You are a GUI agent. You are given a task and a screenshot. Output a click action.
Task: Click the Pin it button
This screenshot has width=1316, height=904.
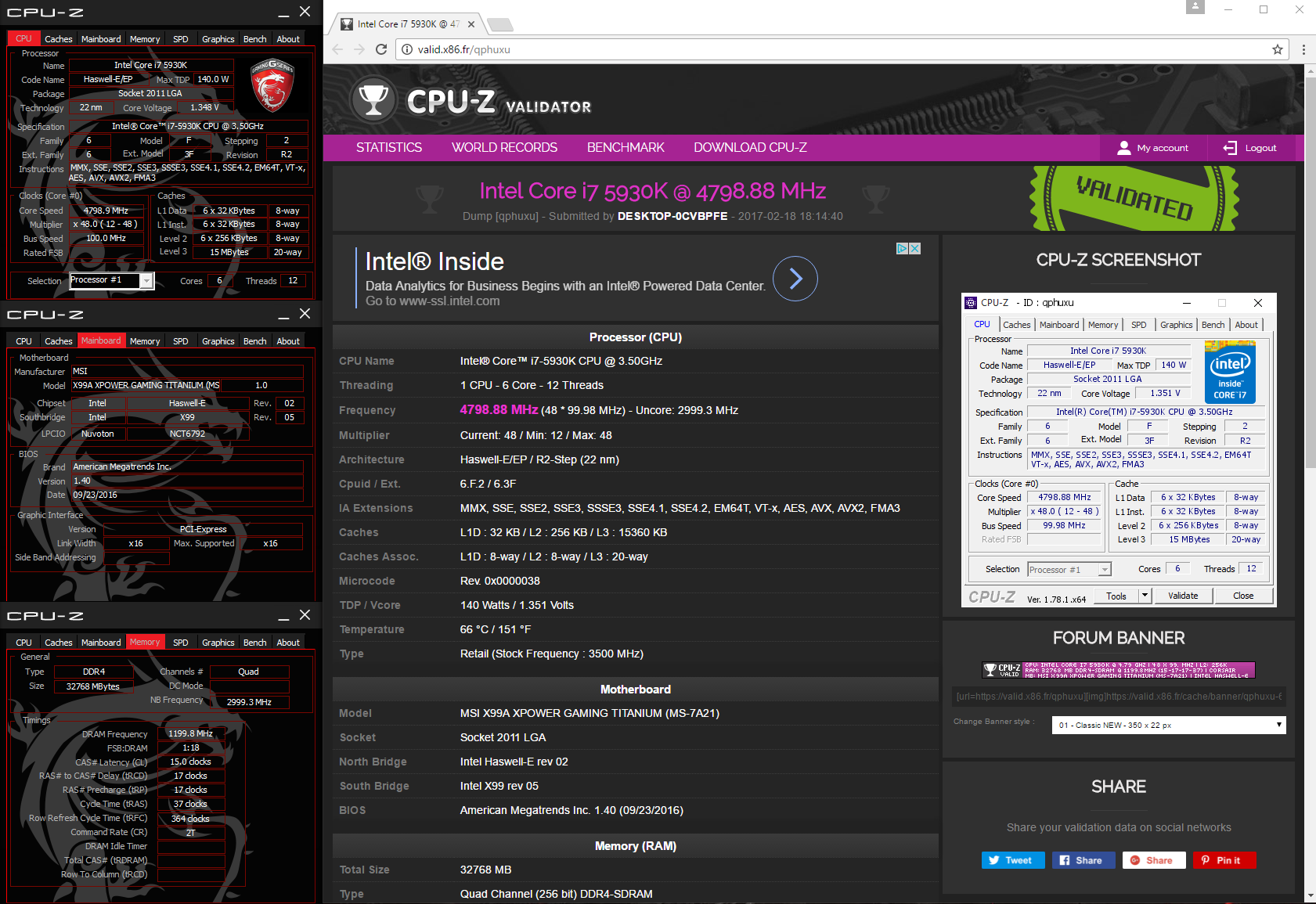(x=1224, y=860)
